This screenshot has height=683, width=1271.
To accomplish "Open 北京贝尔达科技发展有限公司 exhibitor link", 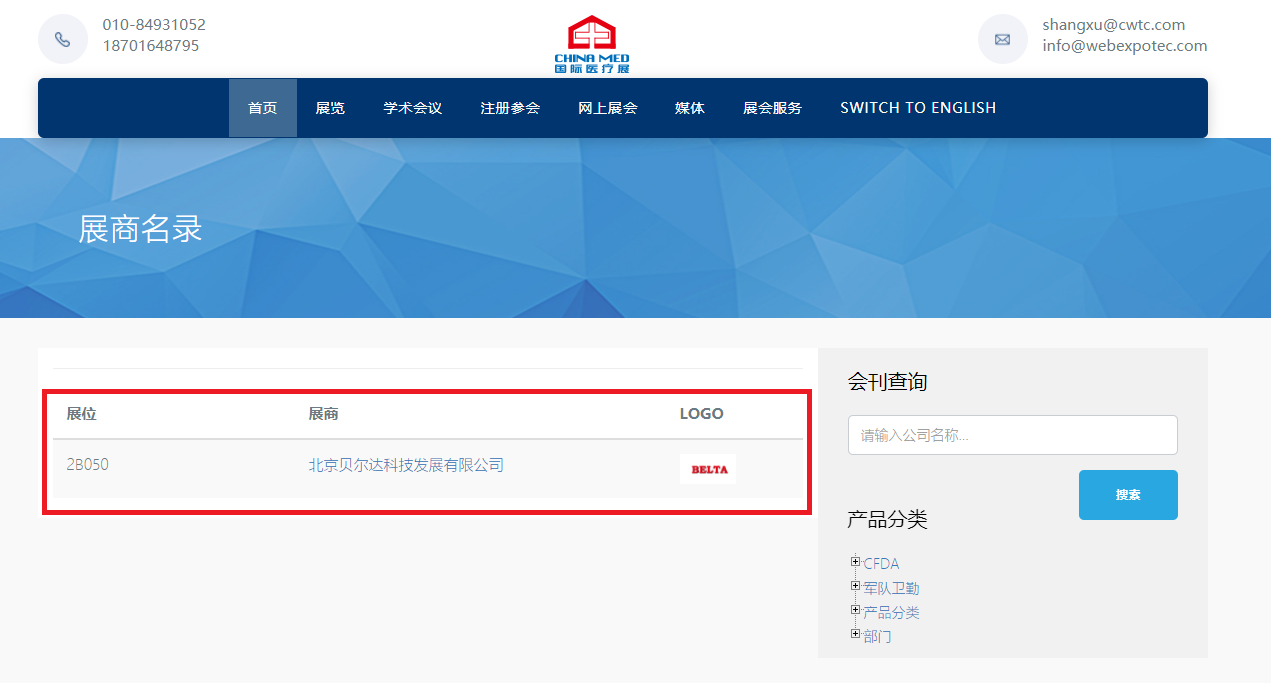I will (x=406, y=465).
